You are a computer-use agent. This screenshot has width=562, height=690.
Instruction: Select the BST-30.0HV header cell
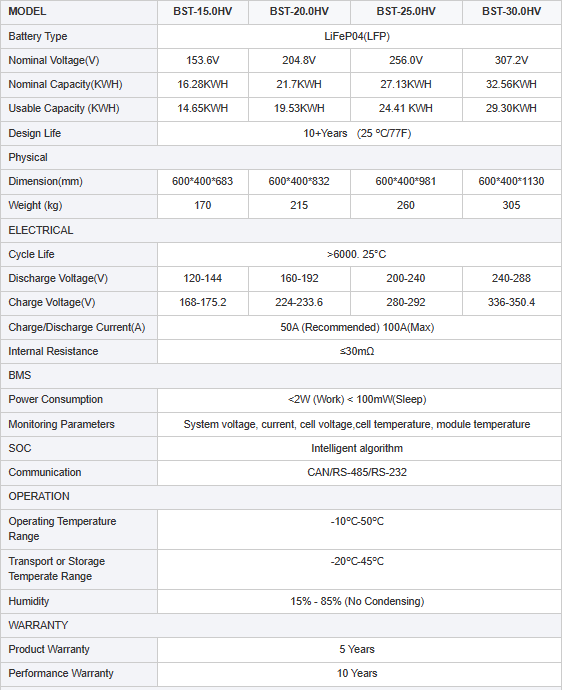pyautogui.click(x=512, y=12)
